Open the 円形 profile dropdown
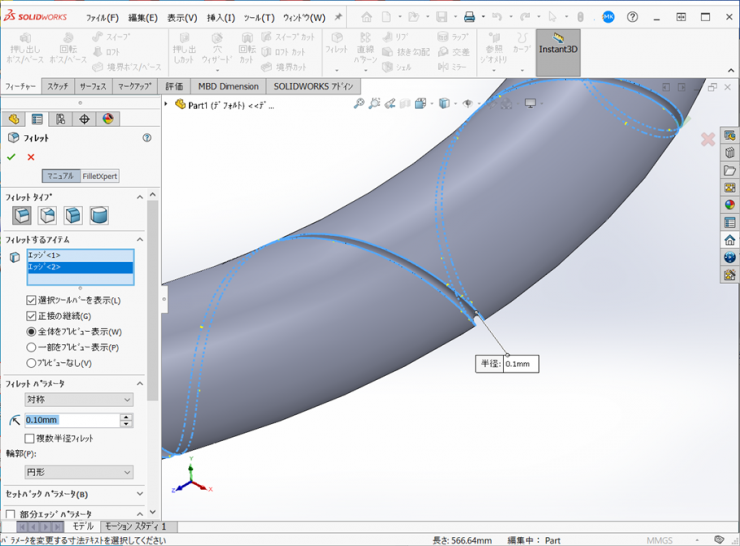The height and width of the screenshot is (546, 740). (x=79, y=472)
